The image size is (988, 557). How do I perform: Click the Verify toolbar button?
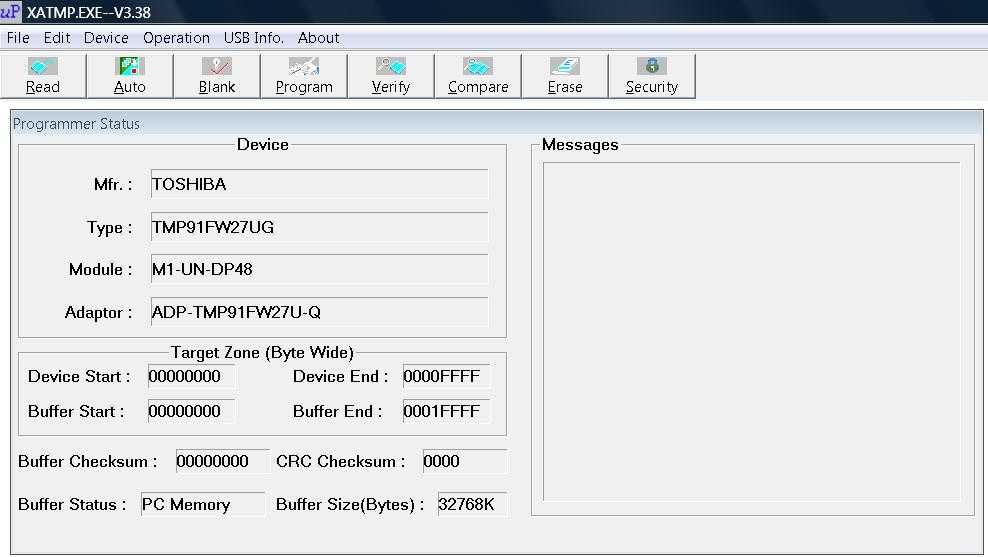click(391, 76)
